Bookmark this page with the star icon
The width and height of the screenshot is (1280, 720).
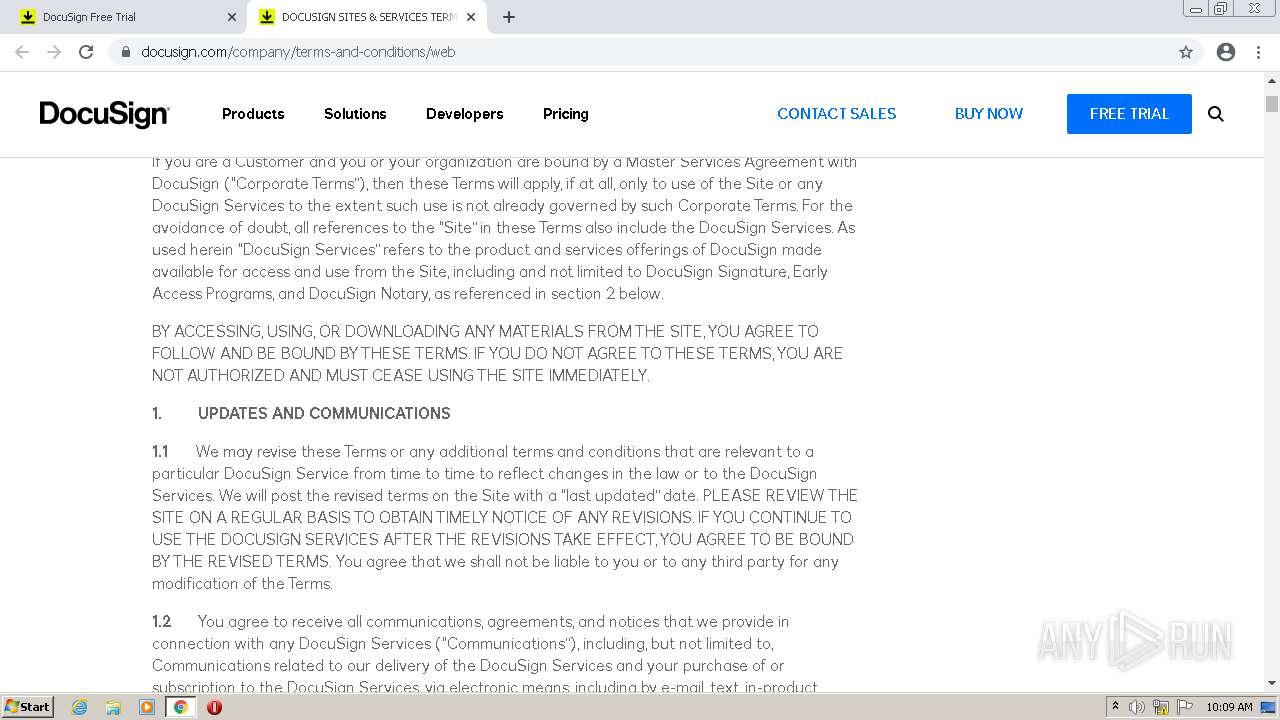coord(1186,52)
